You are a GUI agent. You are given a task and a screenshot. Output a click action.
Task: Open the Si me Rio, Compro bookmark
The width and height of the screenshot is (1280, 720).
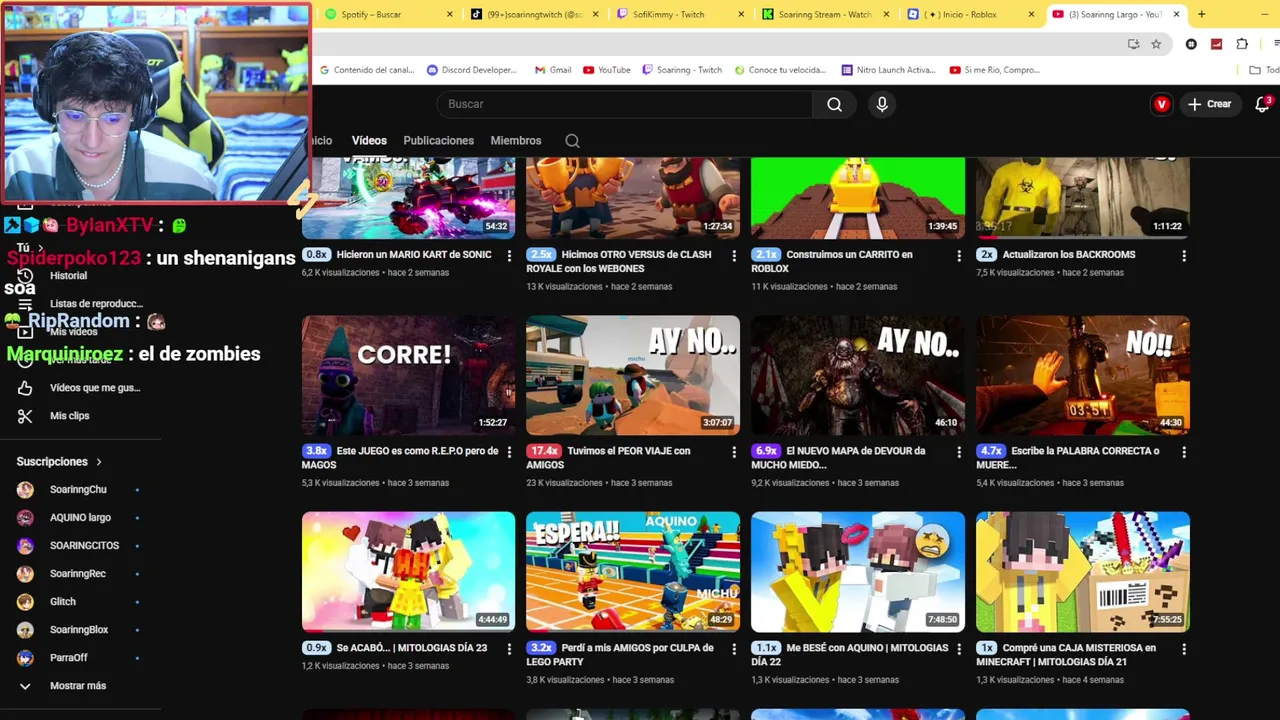click(995, 70)
